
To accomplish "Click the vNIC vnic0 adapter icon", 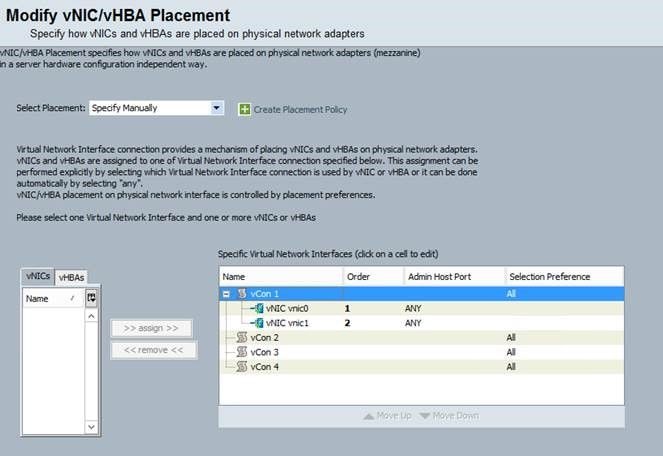I will (x=258, y=309).
